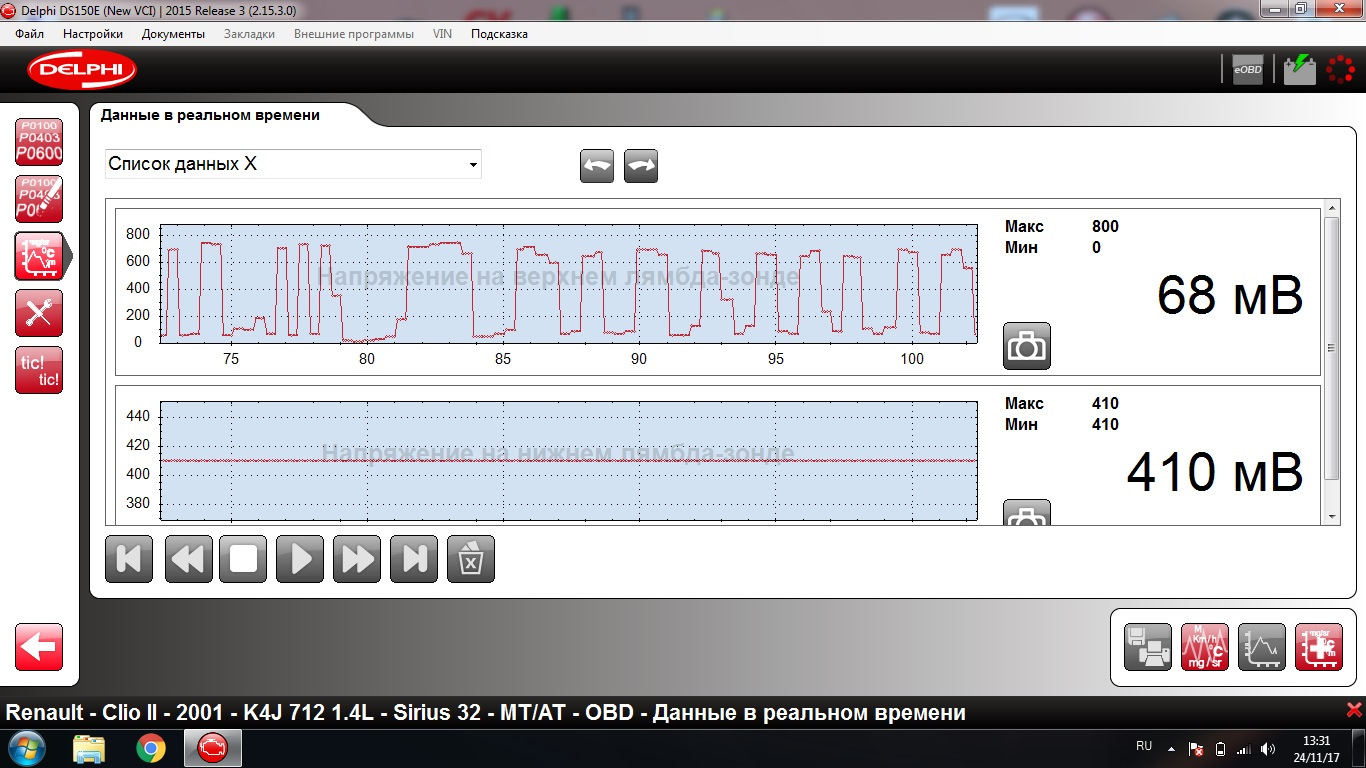The image size is (1366, 768).
Task: Click the RU language indicator
Action: [x=1144, y=746]
